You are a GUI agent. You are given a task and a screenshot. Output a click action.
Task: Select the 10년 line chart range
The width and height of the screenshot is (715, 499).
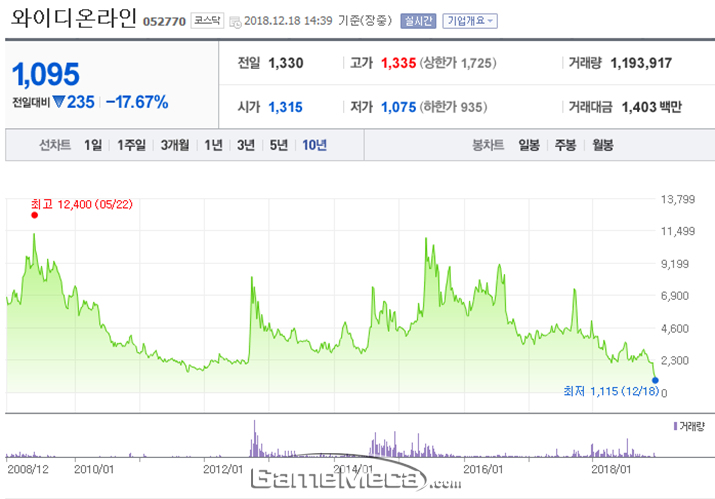point(315,146)
